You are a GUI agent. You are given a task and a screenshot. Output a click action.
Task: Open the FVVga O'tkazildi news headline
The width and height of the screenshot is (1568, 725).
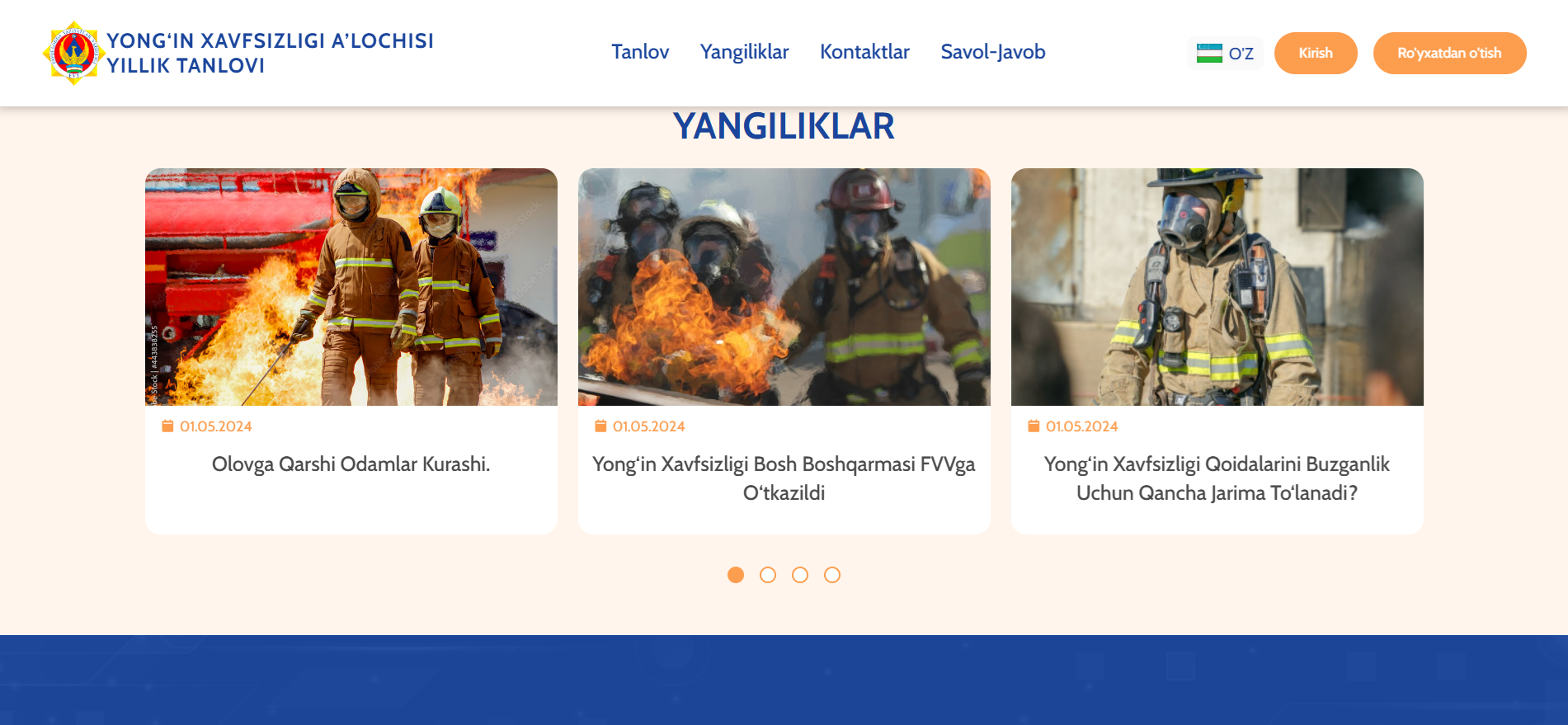pos(784,478)
